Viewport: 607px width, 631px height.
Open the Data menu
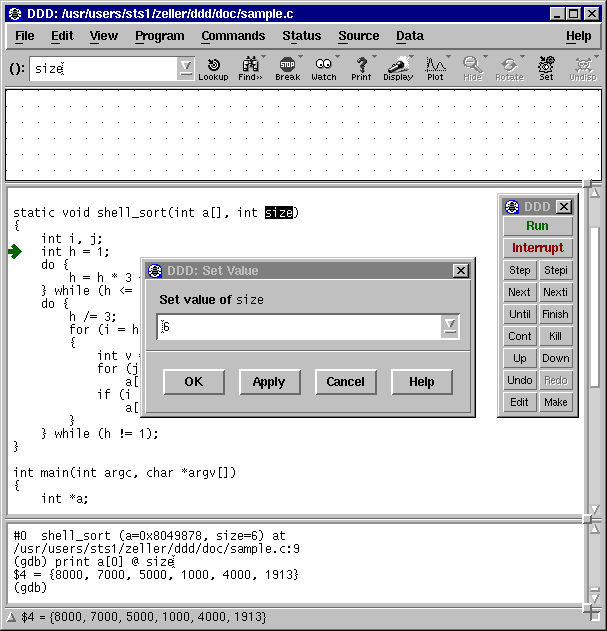(410, 36)
